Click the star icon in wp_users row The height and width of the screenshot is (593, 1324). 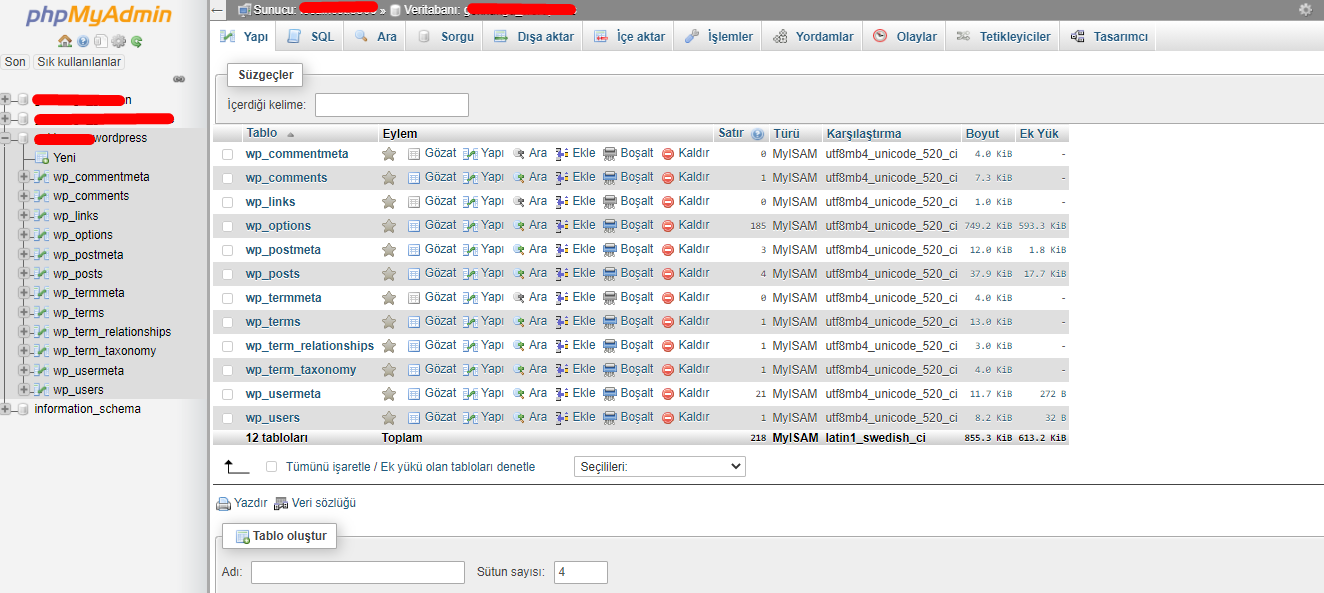point(389,418)
